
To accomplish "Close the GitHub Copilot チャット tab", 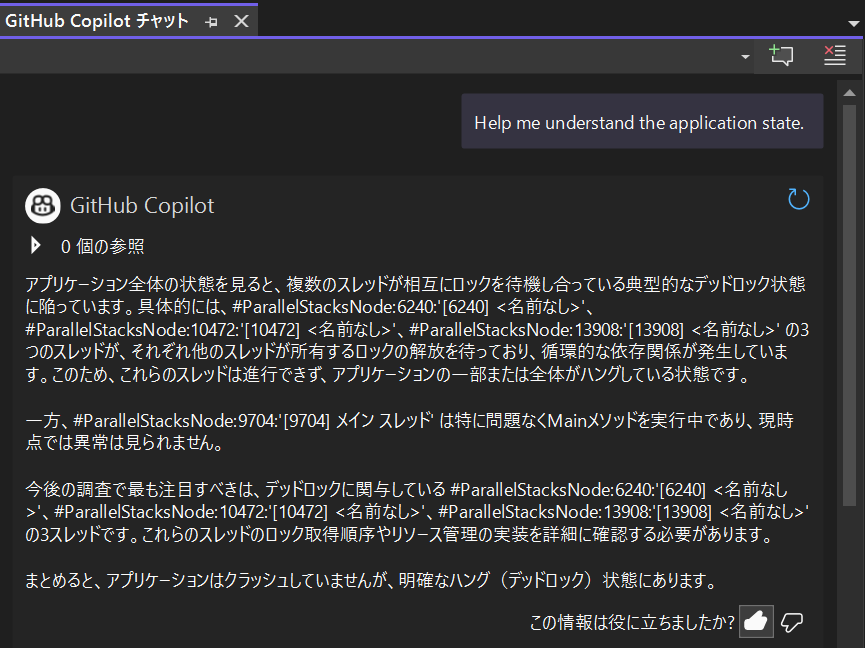I will tap(241, 21).
